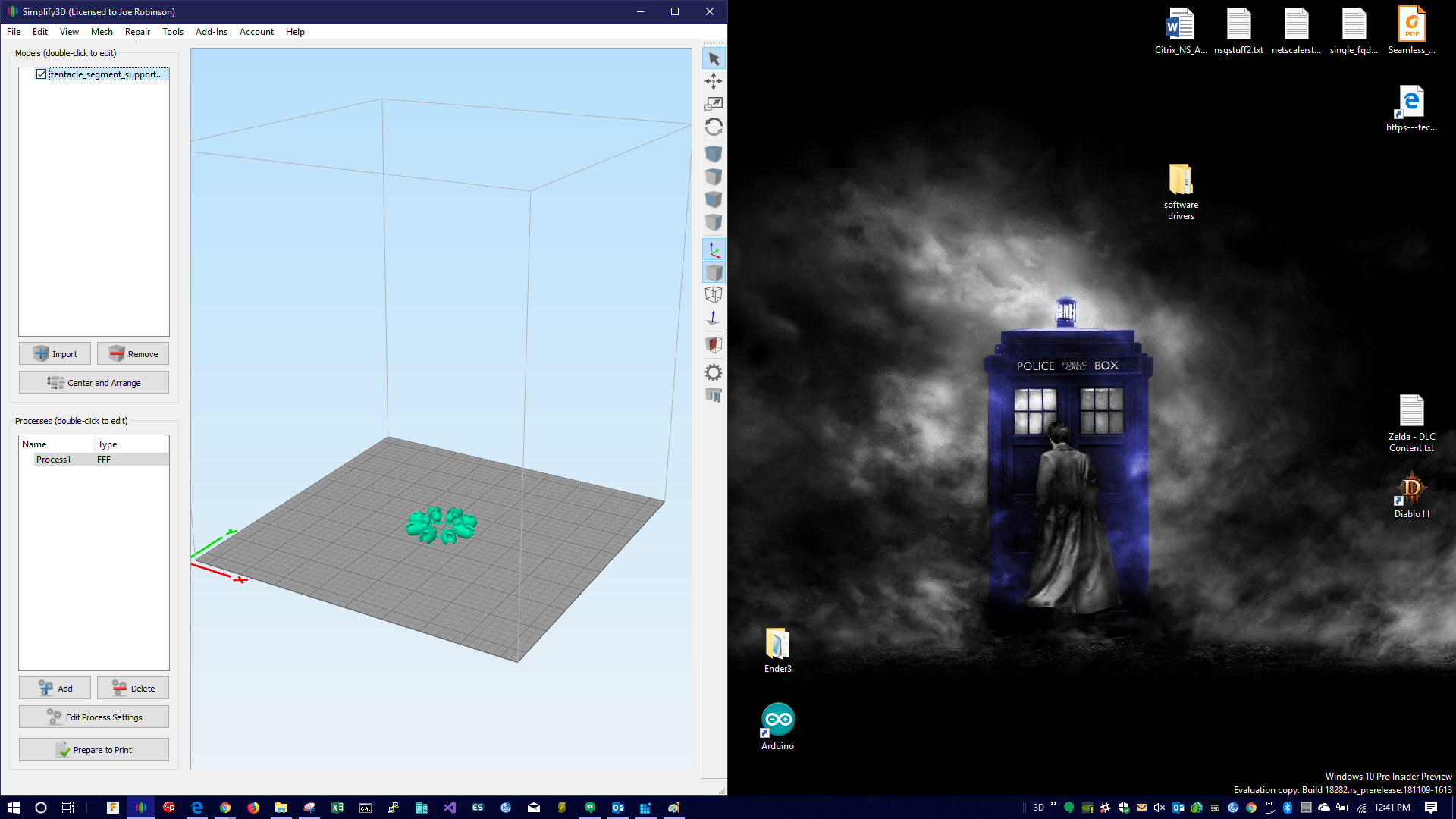Import a new model
1456x819 pixels.
(x=55, y=354)
